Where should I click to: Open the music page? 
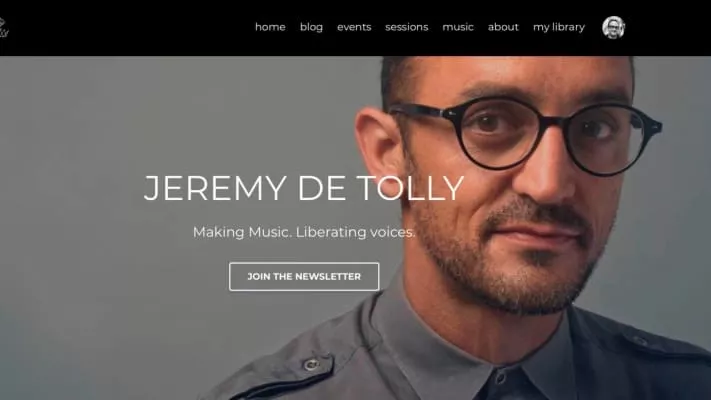click(x=458, y=27)
